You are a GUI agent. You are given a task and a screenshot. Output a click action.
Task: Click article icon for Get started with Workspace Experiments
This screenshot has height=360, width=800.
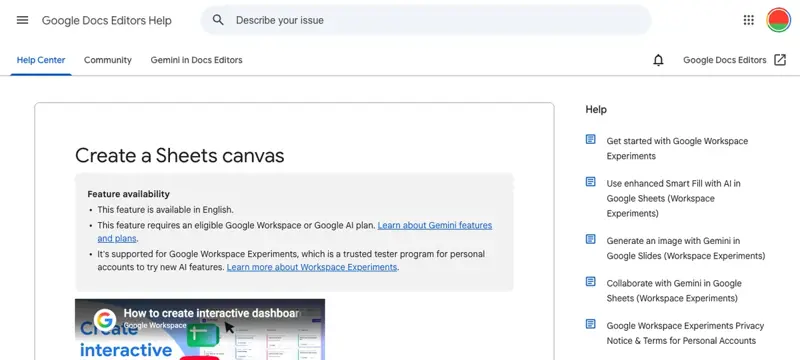pyautogui.click(x=590, y=139)
